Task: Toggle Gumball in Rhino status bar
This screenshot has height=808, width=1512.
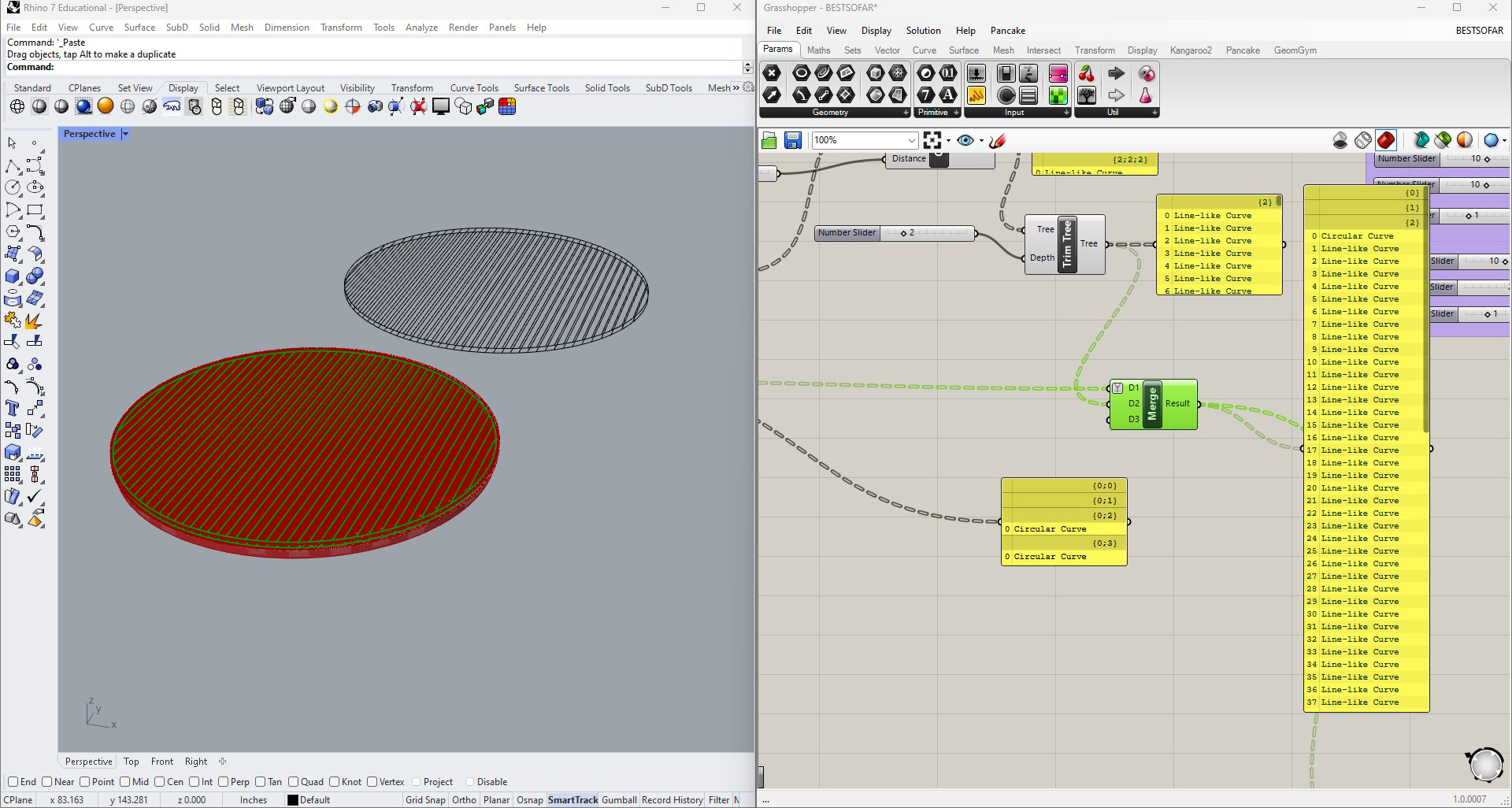Action: [619, 800]
